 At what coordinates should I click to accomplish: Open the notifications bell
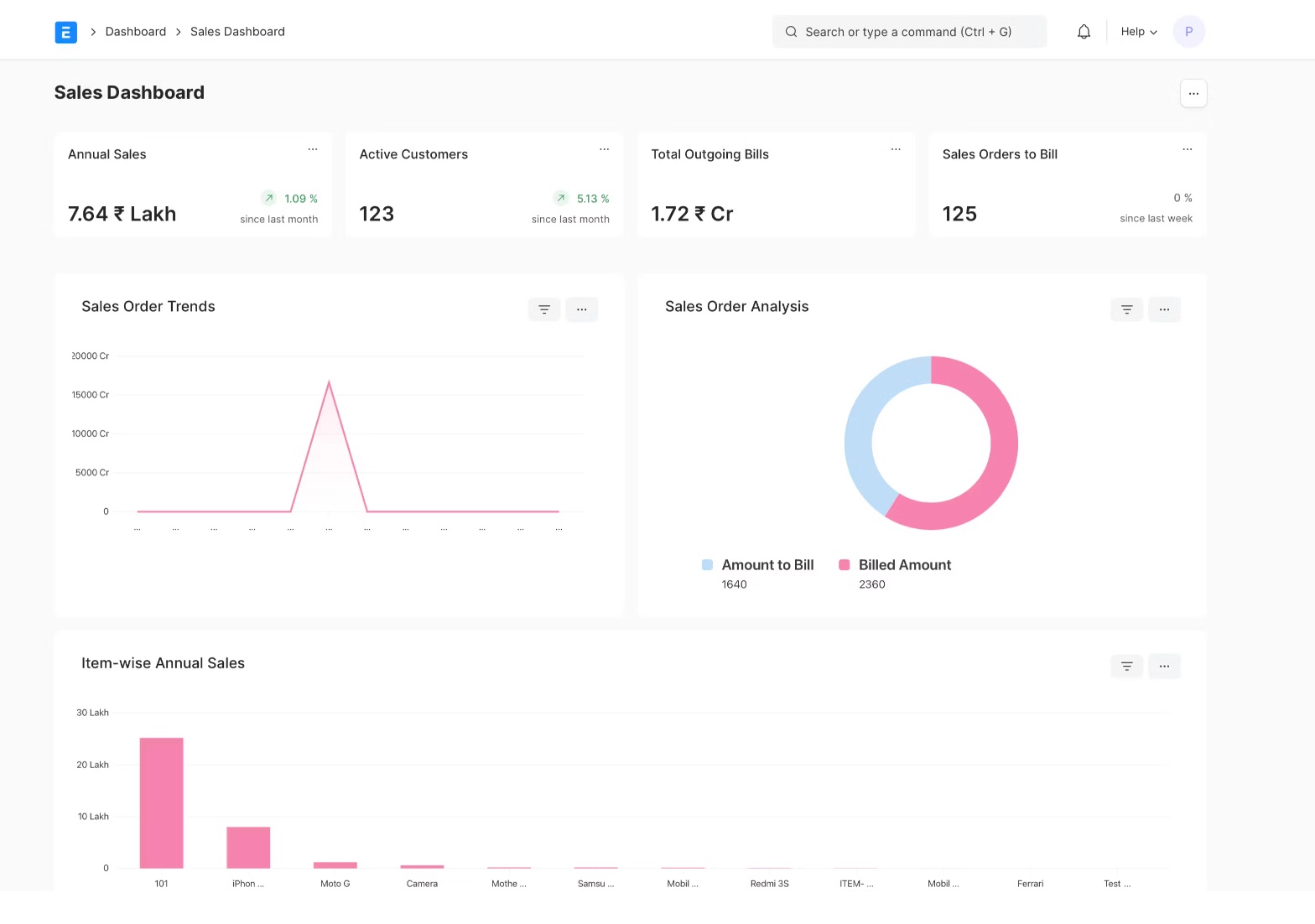tap(1084, 32)
